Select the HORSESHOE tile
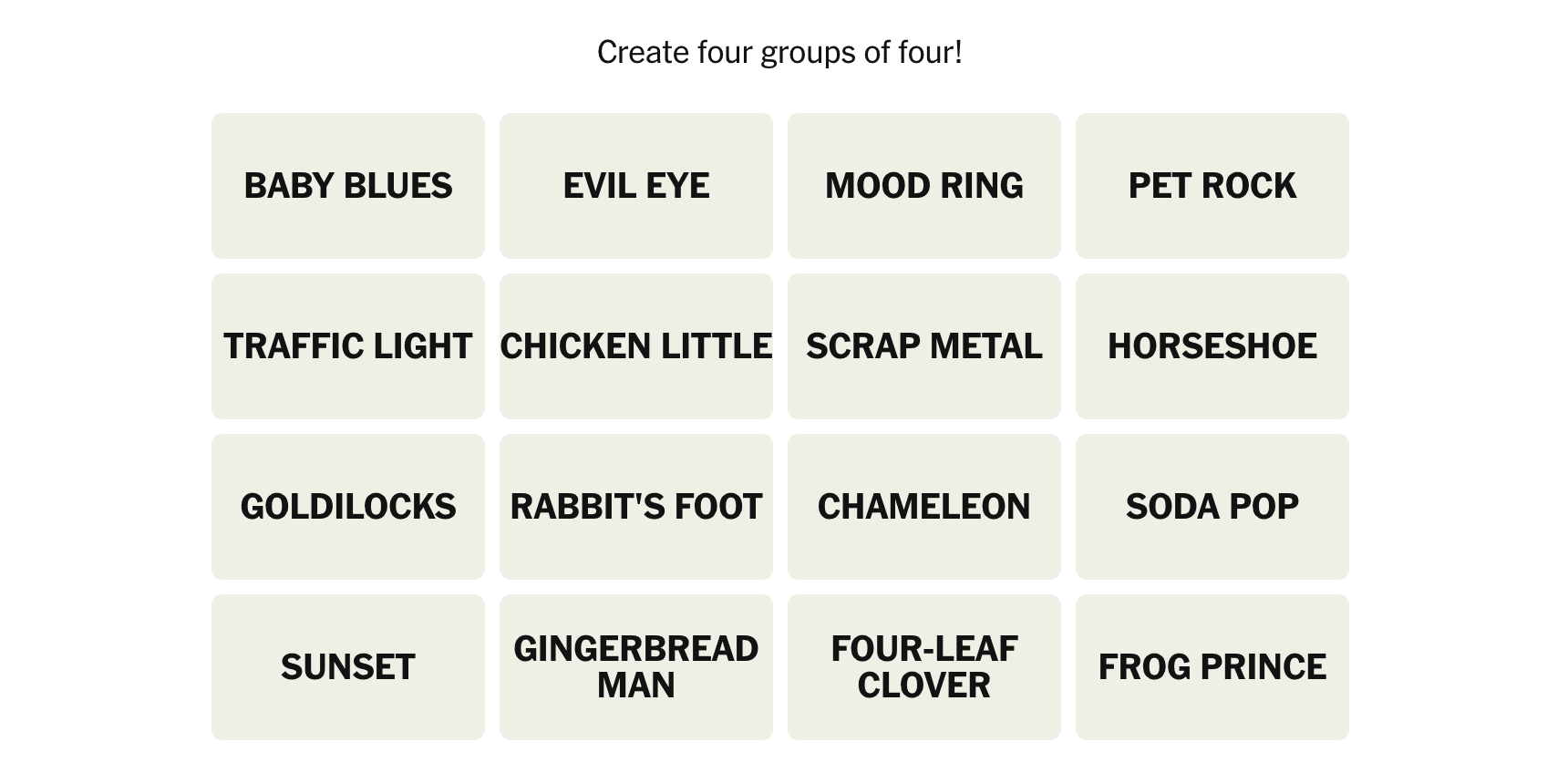The height and width of the screenshot is (773, 1568). (1212, 346)
